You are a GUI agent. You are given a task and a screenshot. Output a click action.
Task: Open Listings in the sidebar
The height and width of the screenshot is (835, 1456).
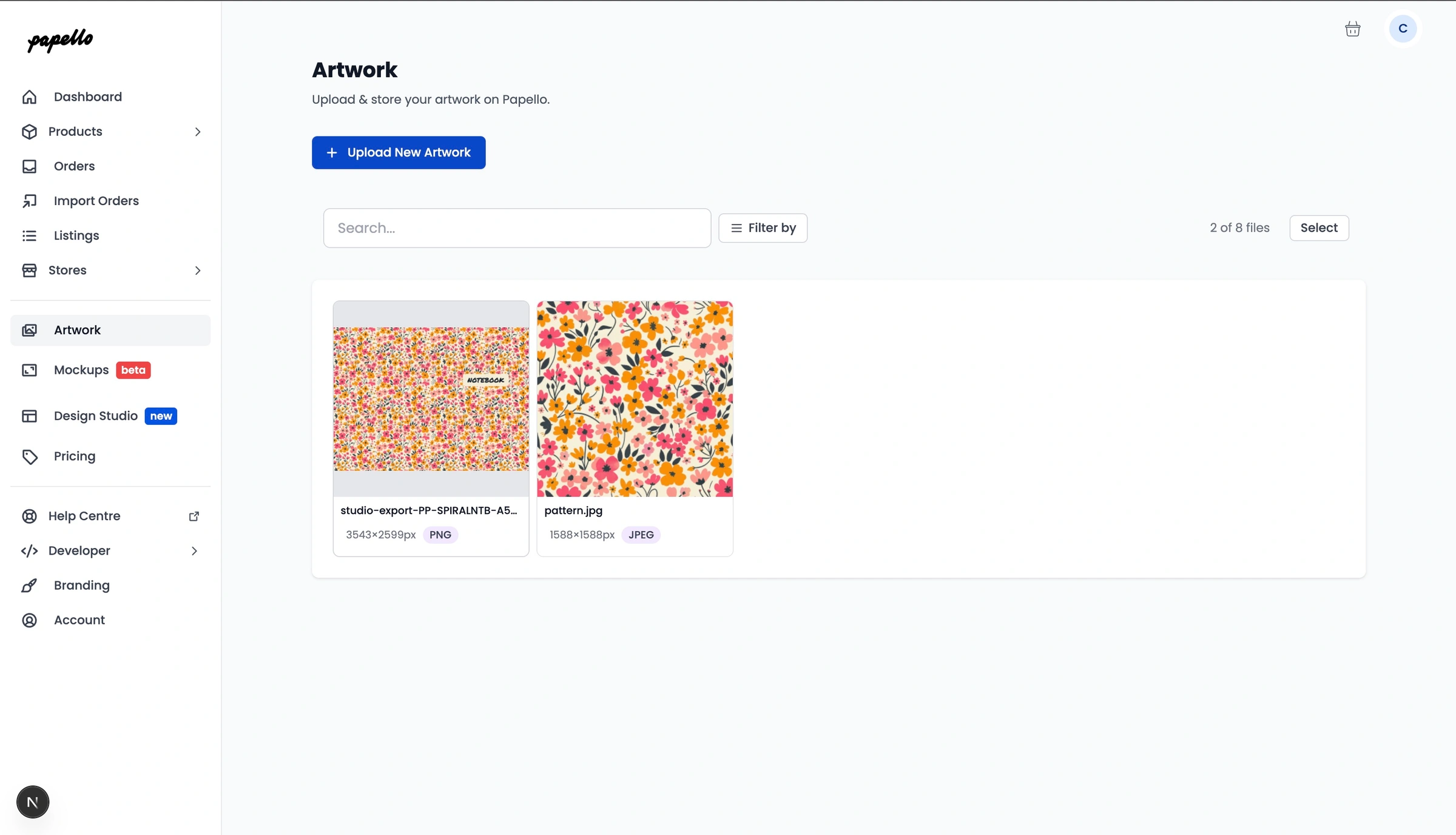click(x=110, y=235)
